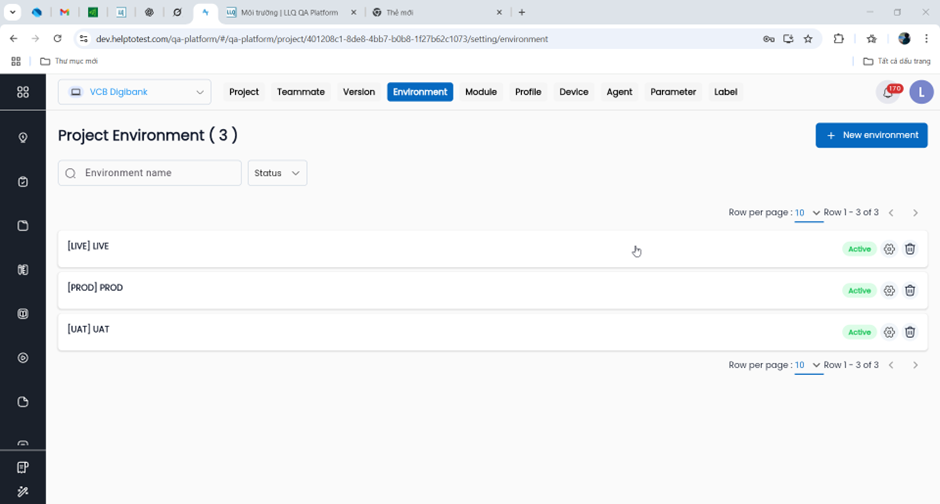
Task: Open settings for the LIVE environment
Action: pos(889,249)
